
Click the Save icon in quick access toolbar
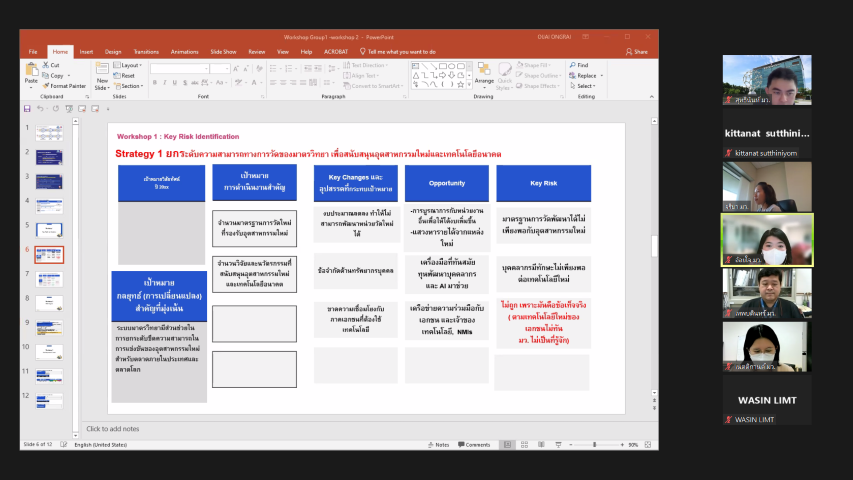(x=28, y=108)
